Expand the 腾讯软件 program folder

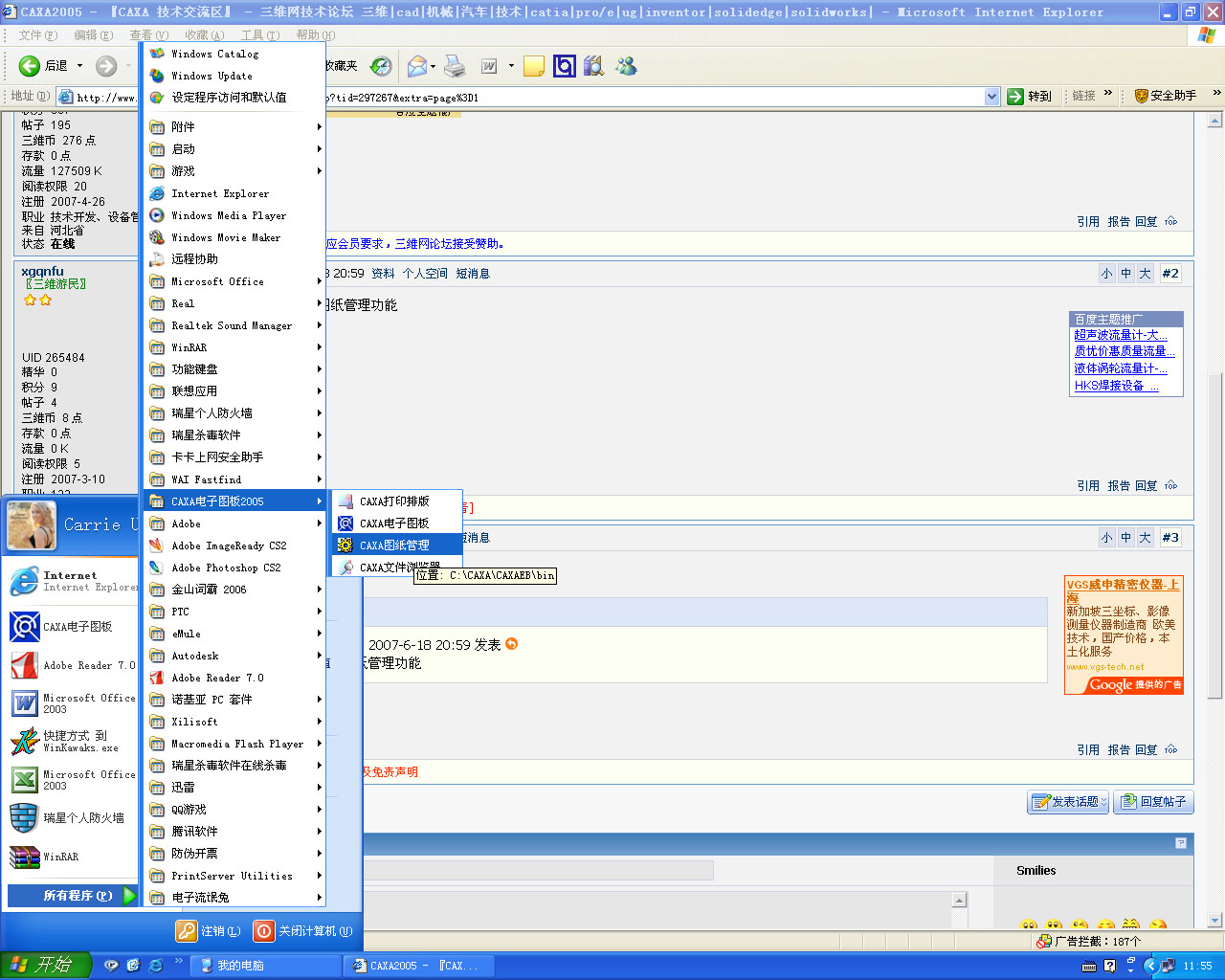coord(234,832)
